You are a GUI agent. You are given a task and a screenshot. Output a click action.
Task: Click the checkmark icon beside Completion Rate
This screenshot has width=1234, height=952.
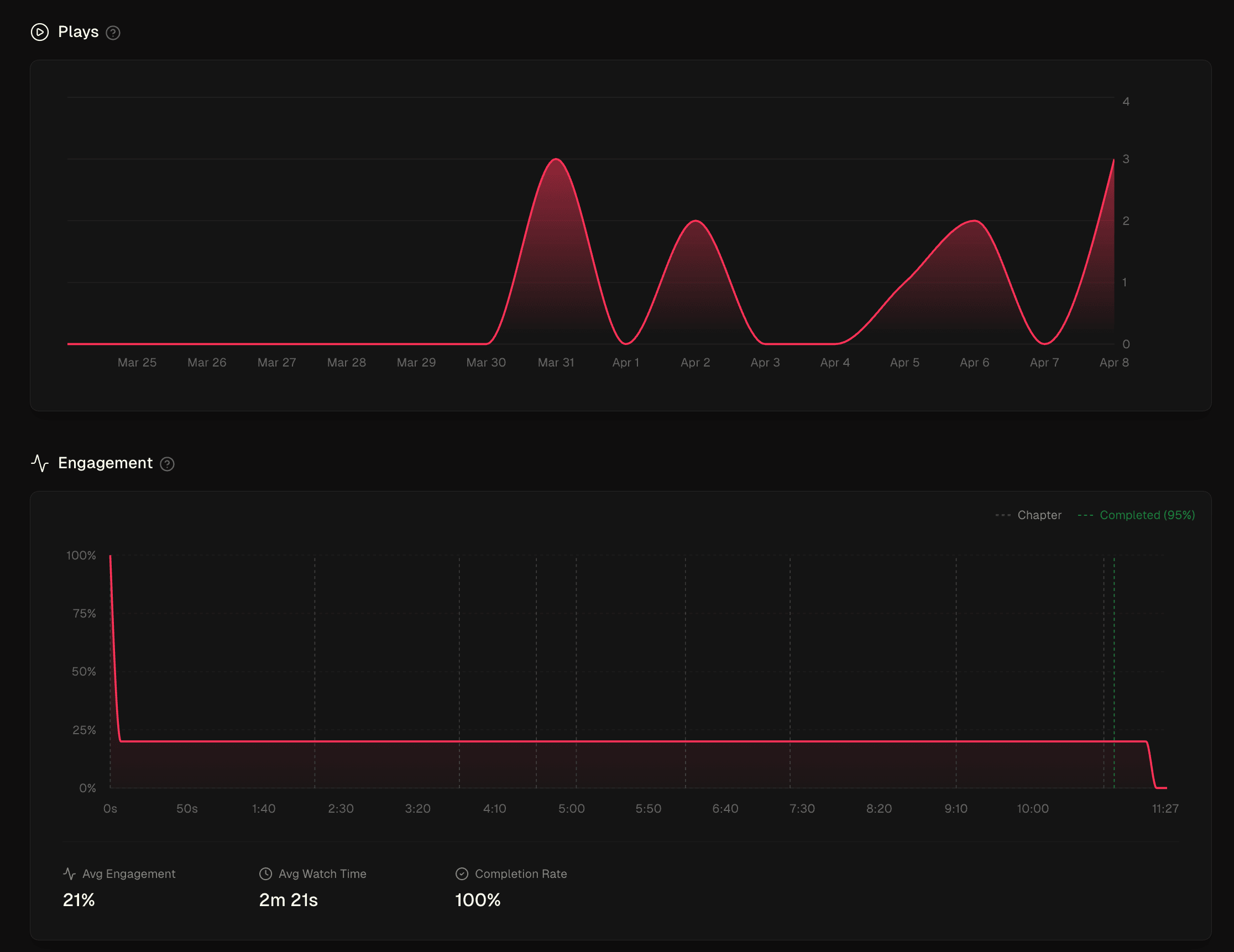461,873
